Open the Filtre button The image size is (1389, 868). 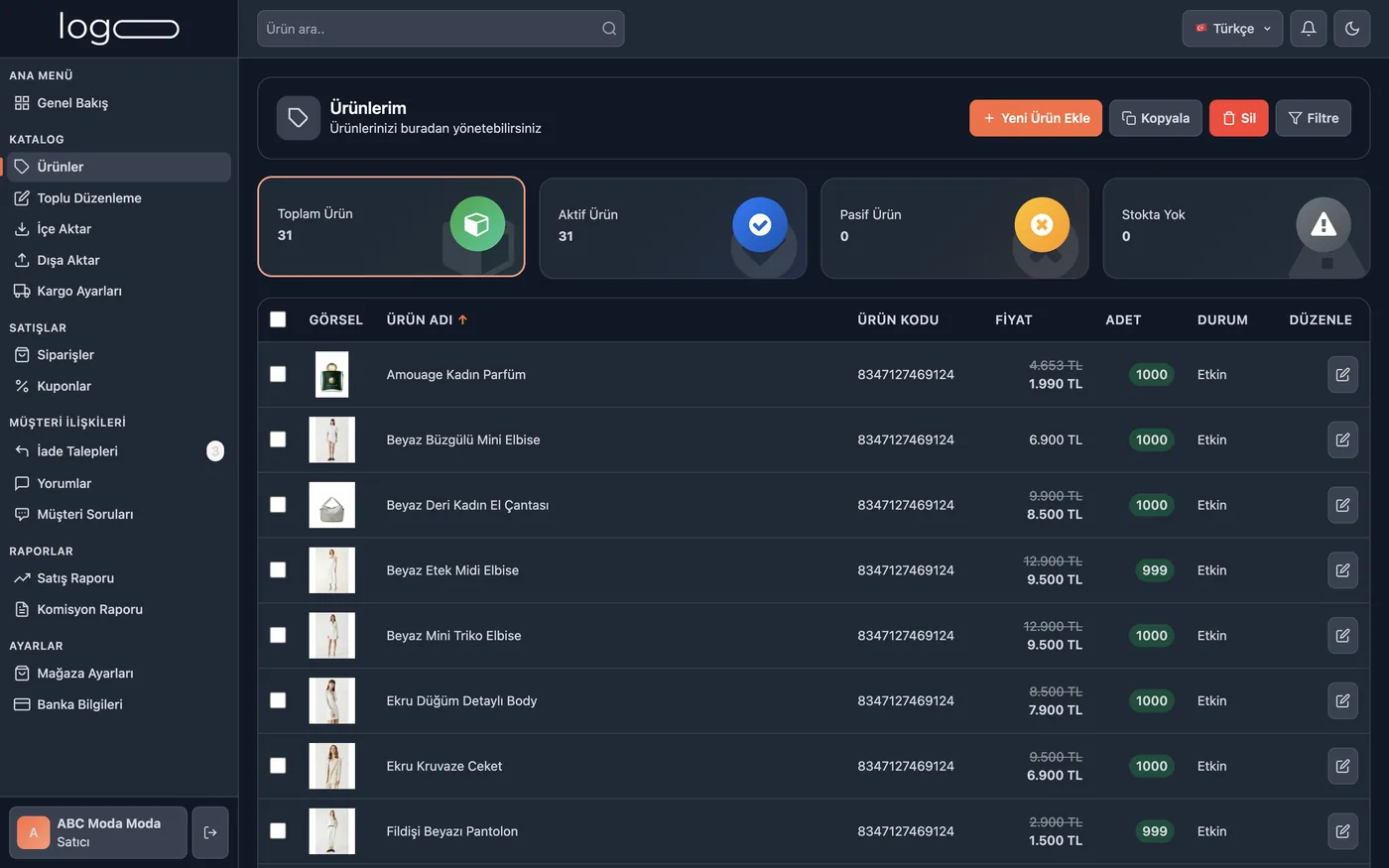click(1313, 118)
